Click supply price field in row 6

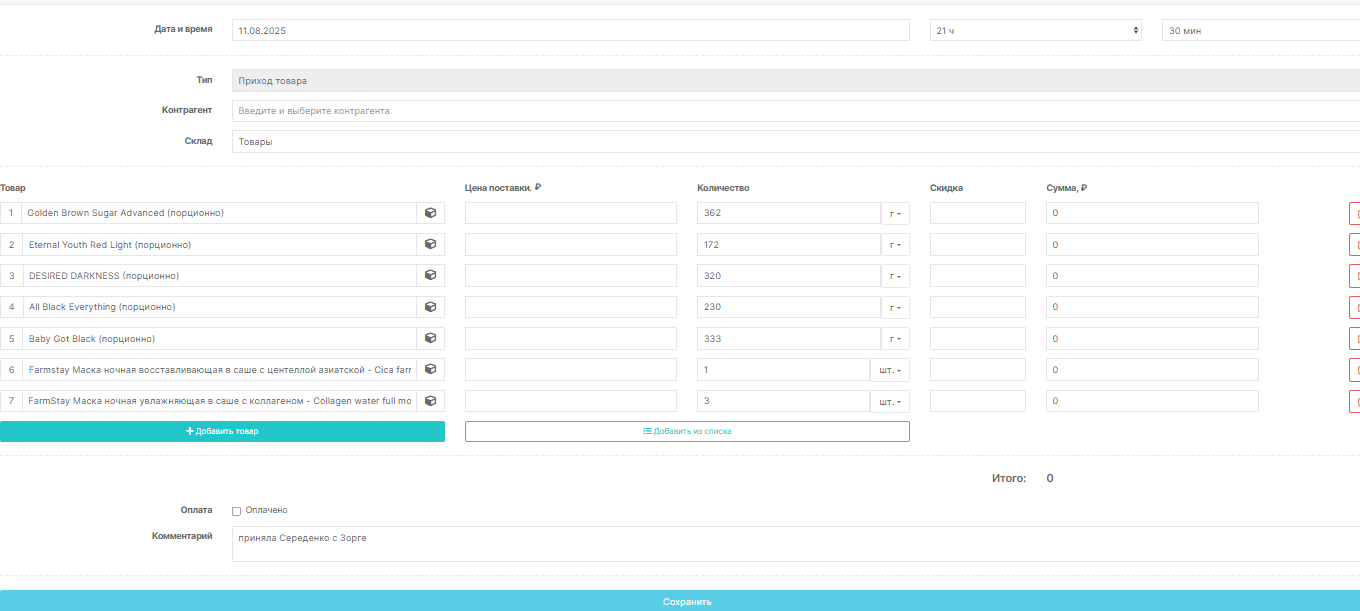pyautogui.click(x=571, y=369)
